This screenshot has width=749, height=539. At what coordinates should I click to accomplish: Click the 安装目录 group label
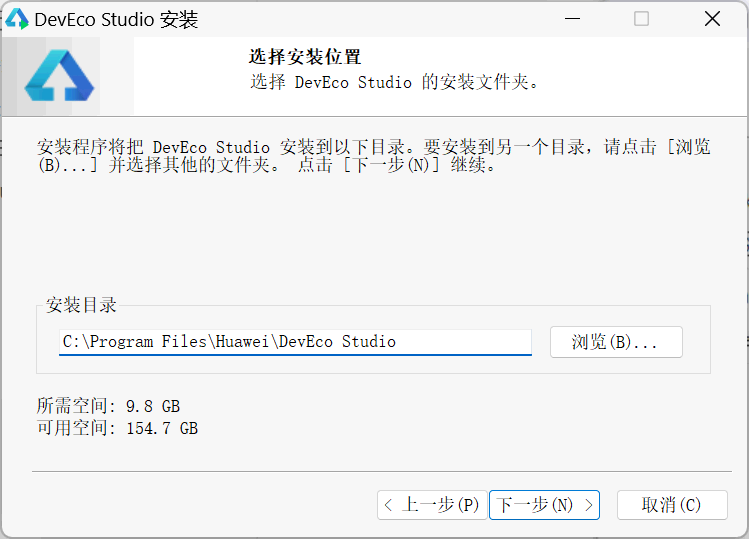coord(81,305)
